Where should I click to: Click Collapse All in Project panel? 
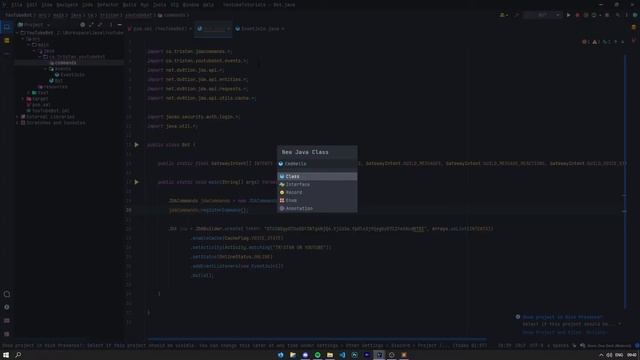[x=100, y=25]
